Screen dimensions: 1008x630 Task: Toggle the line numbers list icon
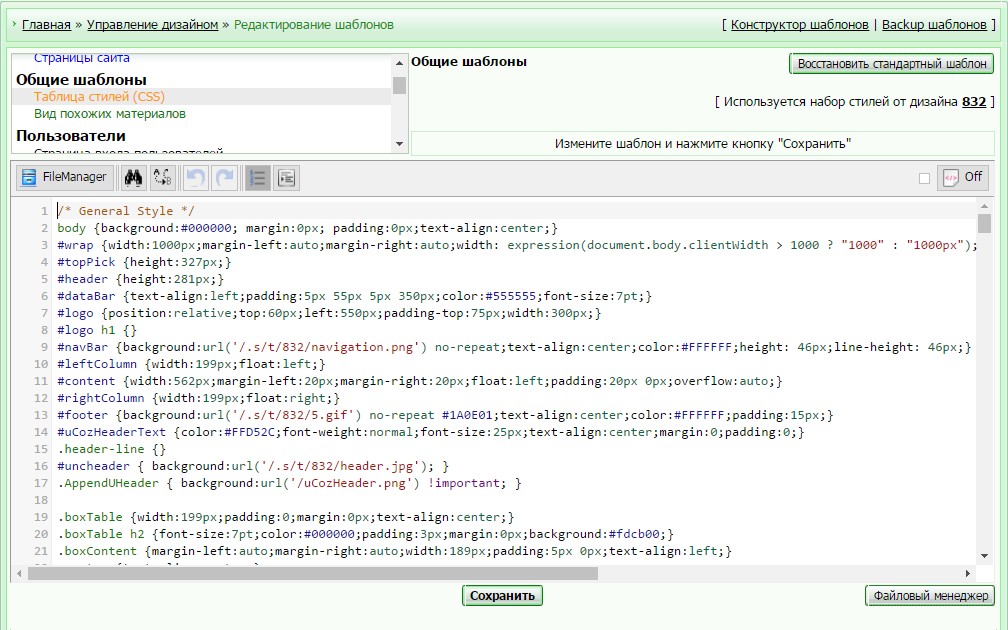click(257, 177)
